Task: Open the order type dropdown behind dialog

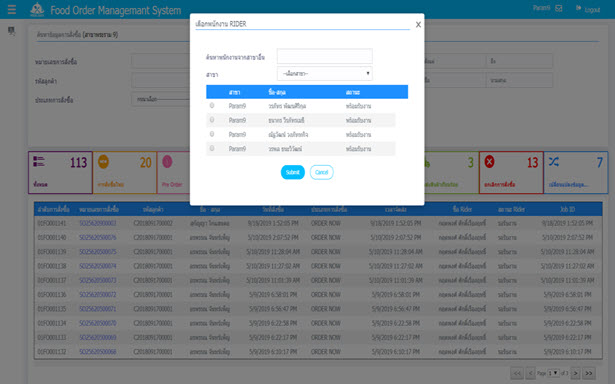Action: tap(161, 99)
